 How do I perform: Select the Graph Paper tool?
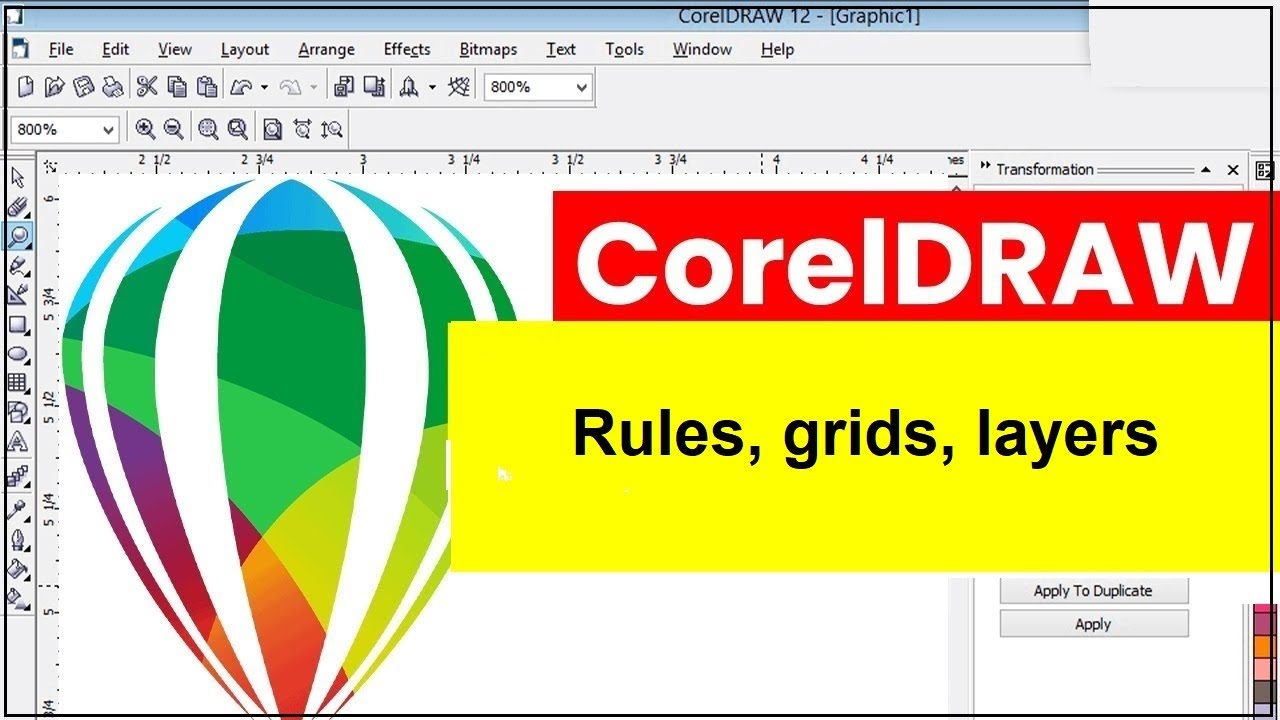click(18, 382)
